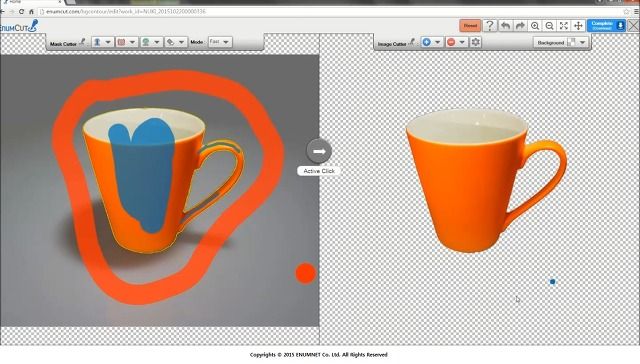640x364 pixels.
Task: Undo the last action
Action: pos(505,26)
